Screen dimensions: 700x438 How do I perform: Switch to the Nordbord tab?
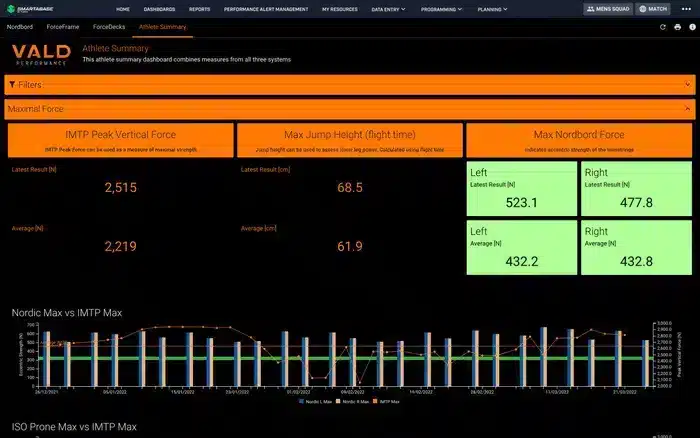point(20,27)
